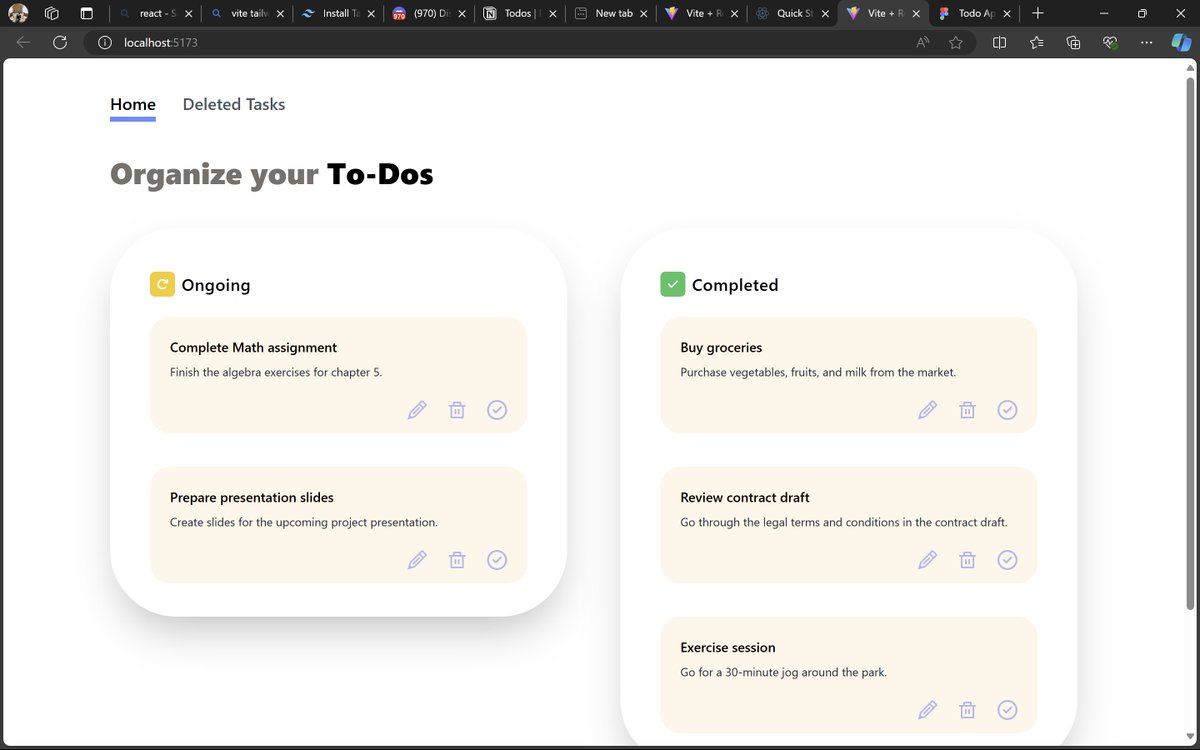
Task: Refresh the localhost page
Action: coord(60,43)
